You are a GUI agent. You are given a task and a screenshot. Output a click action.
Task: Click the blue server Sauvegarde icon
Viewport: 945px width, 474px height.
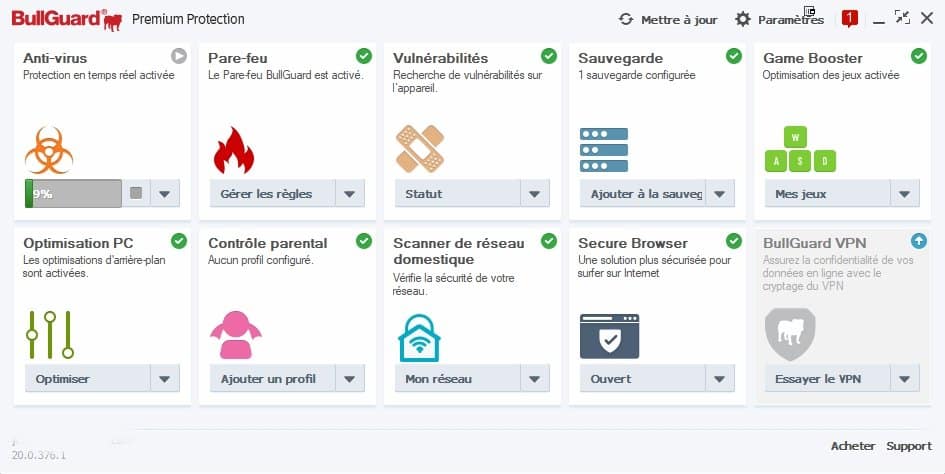[604, 150]
